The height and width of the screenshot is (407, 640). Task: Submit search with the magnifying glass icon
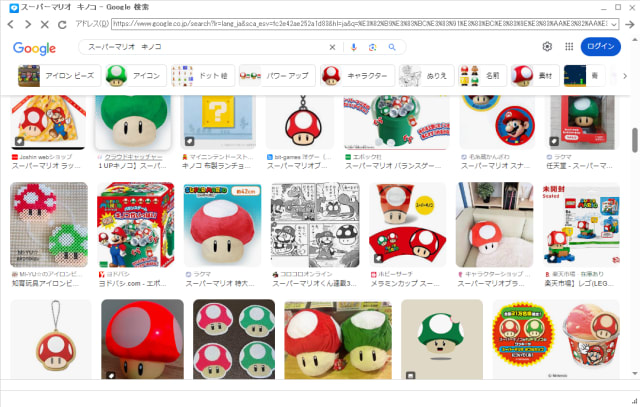coord(392,47)
